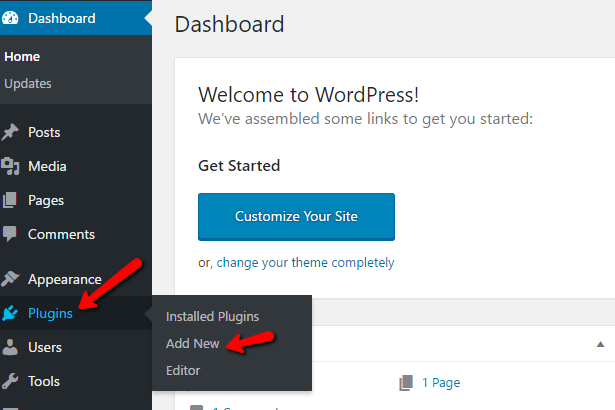615x410 pixels.
Task: Click the Customize Your Site button
Action: tap(296, 217)
